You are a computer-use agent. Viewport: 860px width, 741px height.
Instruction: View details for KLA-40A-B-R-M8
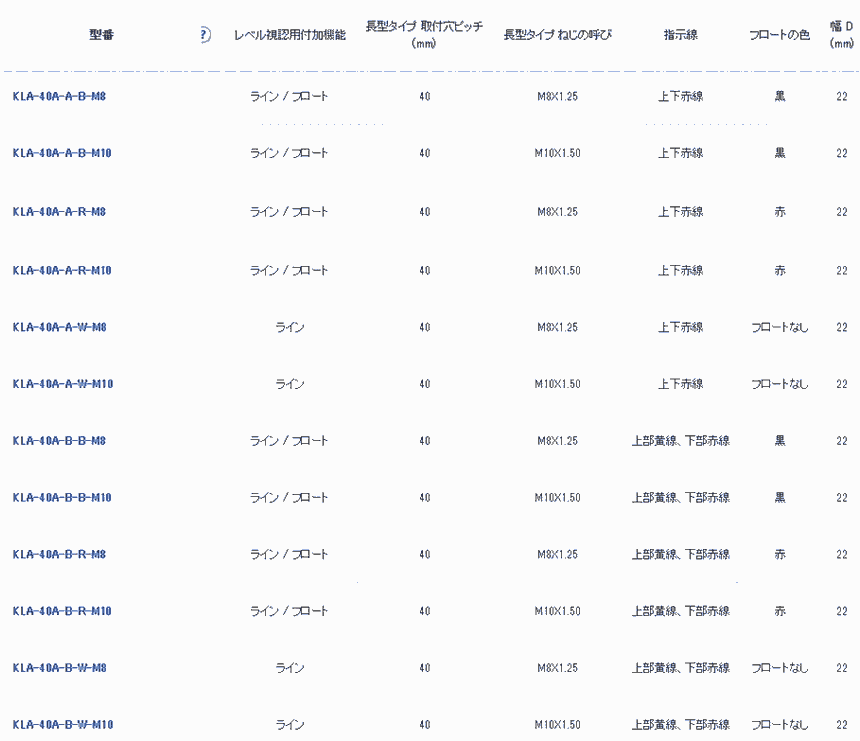[x=59, y=555]
